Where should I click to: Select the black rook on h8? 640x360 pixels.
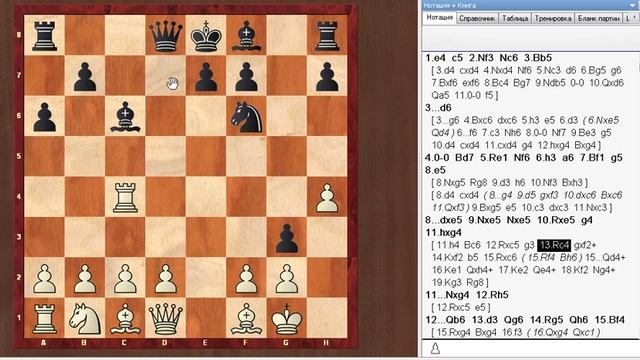pos(327,36)
